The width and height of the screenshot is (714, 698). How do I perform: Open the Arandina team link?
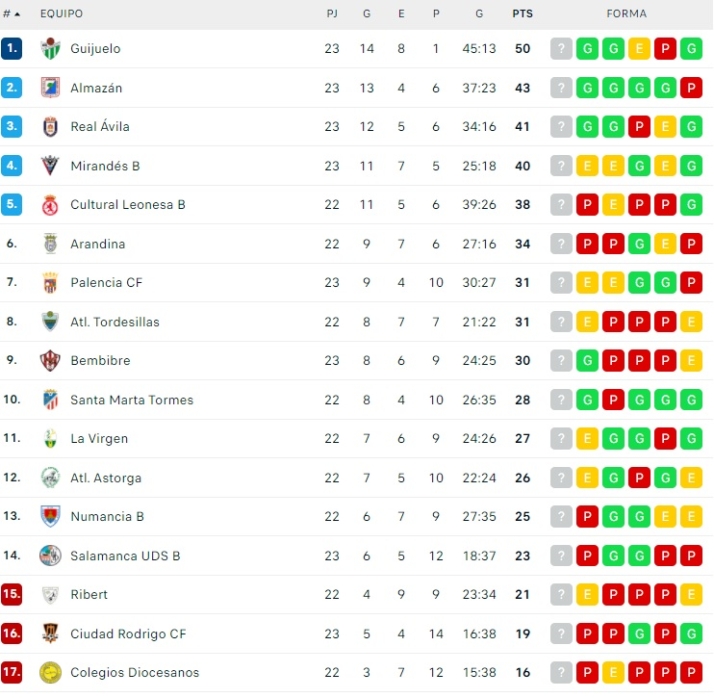point(97,244)
